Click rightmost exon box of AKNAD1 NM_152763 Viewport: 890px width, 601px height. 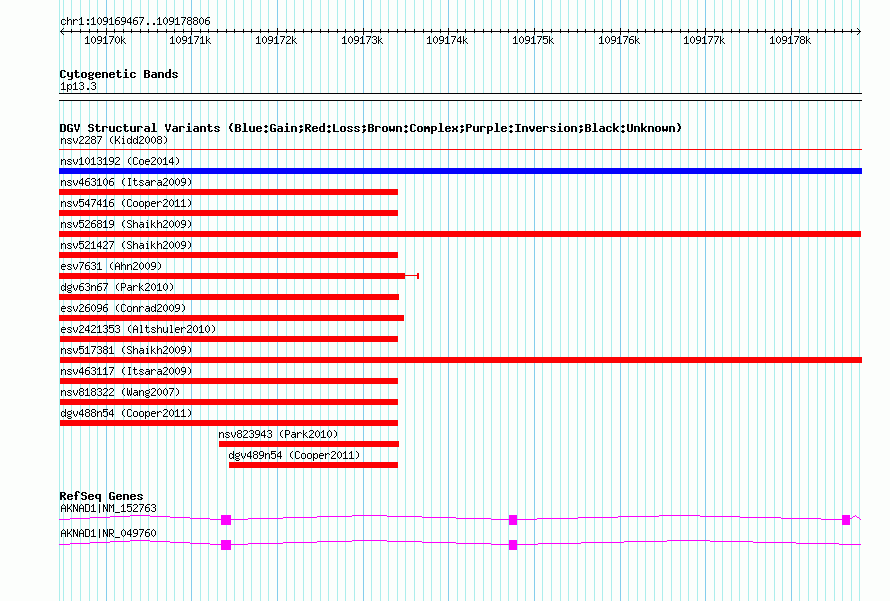846,520
